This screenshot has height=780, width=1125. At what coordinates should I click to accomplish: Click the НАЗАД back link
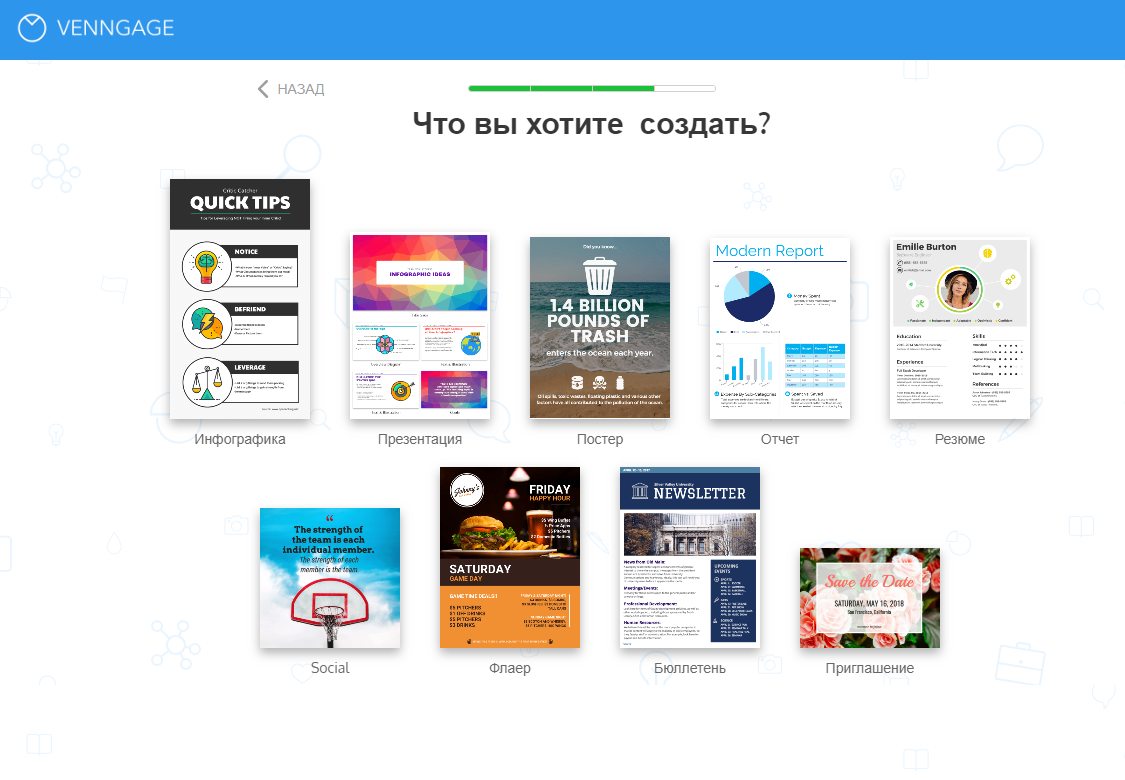pos(301,89)
